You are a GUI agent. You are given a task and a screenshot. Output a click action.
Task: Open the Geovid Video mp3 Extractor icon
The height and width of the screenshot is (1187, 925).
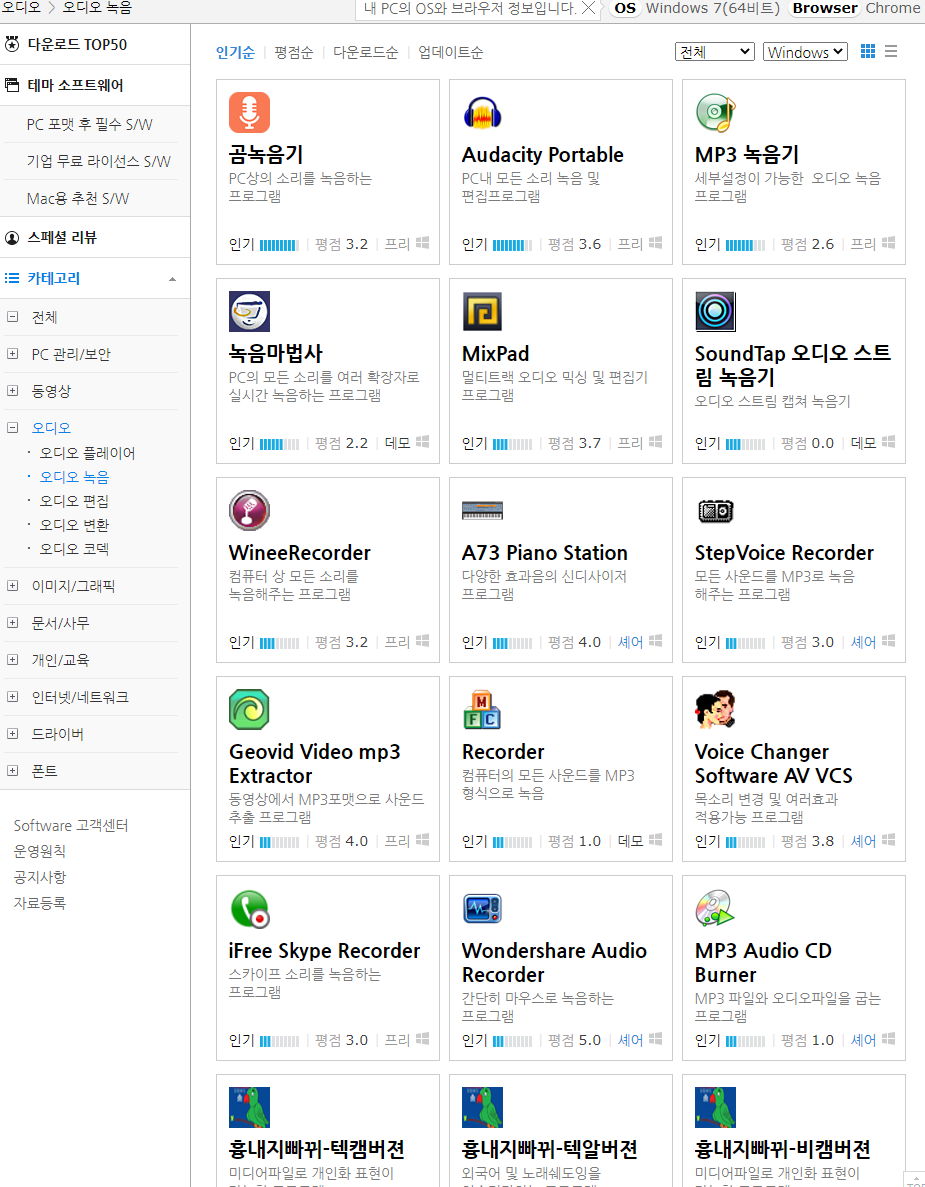[x=249, y=709]
